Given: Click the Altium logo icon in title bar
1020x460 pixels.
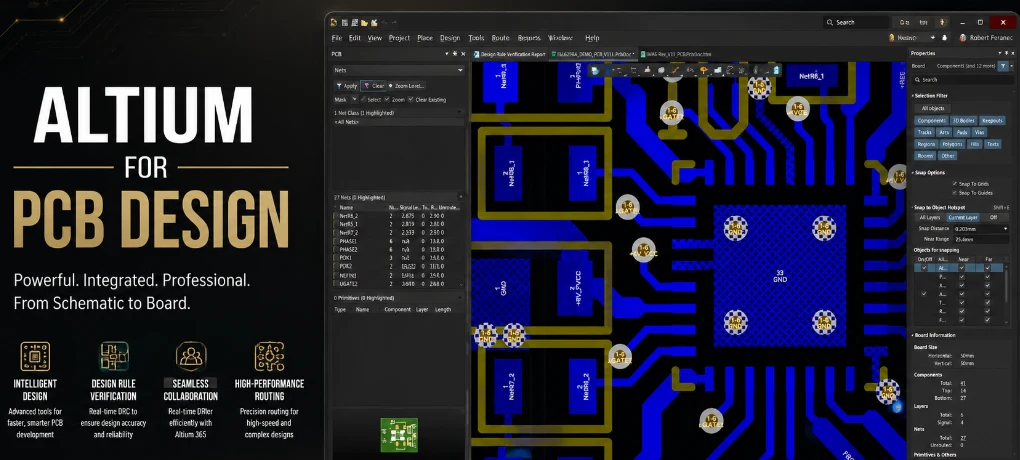Looking at the screenshot, I should [333, 22].
